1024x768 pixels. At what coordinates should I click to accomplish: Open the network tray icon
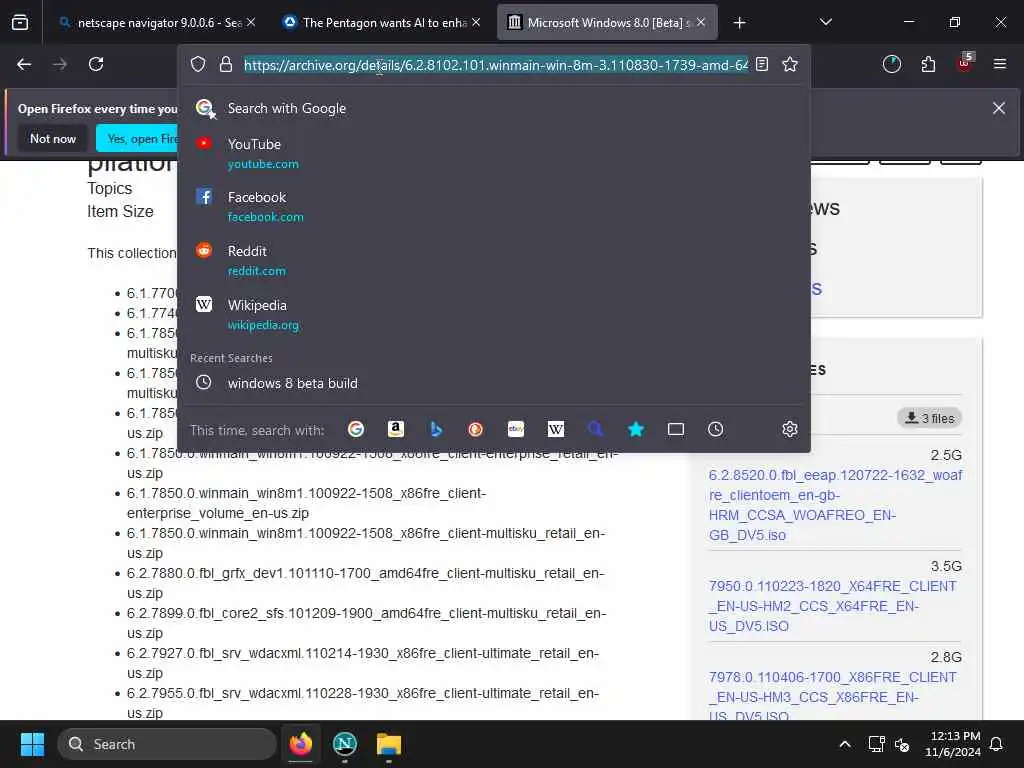[876, 744]
